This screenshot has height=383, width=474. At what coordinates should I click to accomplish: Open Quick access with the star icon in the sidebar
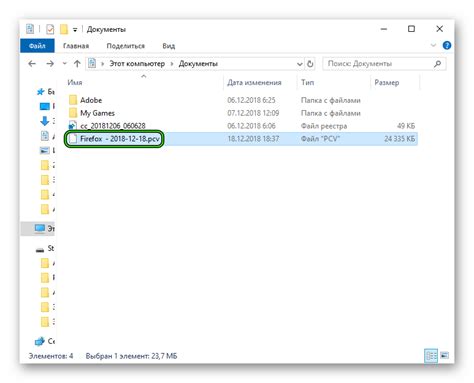coord(41,91)
